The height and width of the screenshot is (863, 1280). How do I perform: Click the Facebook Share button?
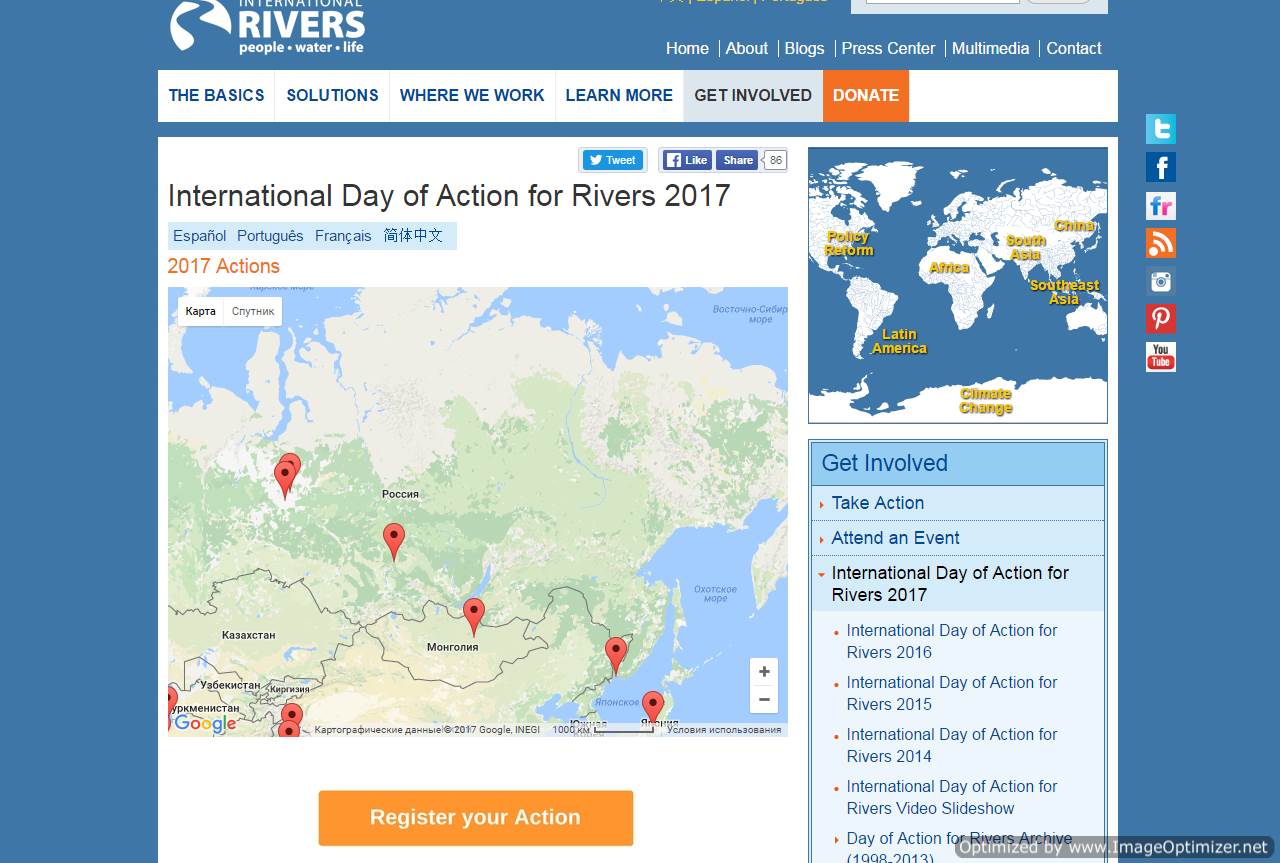(737, 160)
